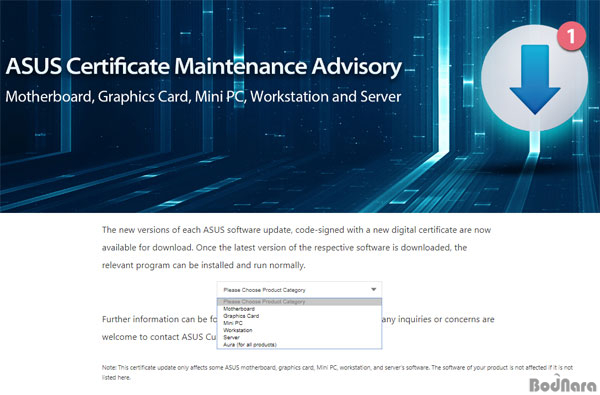Click the paragraph starting 'The new versions'
This screenshot has width=600, height=395.
point(296,248)
